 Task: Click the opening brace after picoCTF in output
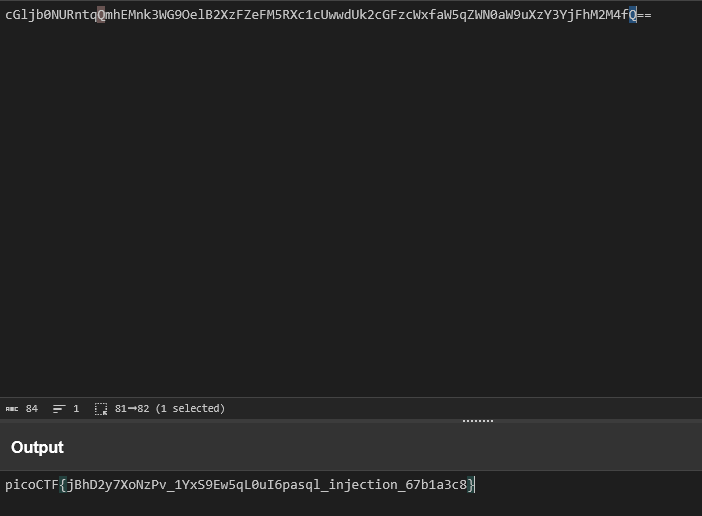[x=63, y=485]
